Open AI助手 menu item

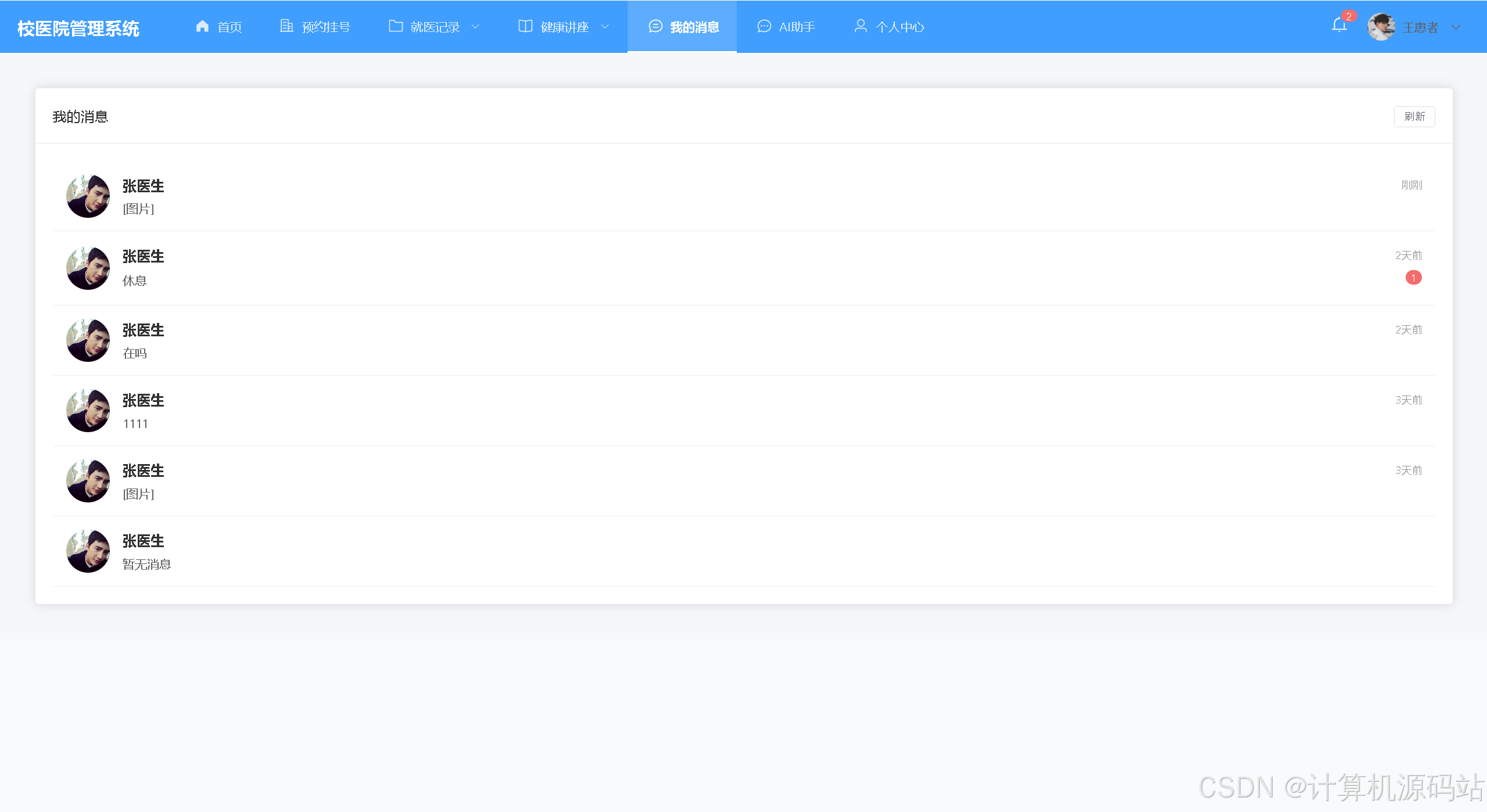coord(786,27)
